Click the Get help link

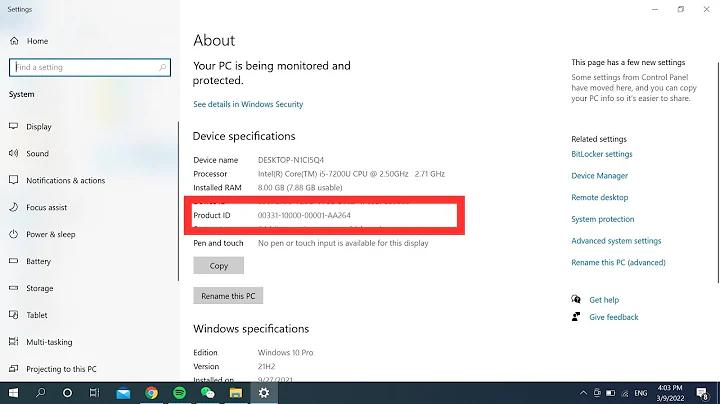604,300
